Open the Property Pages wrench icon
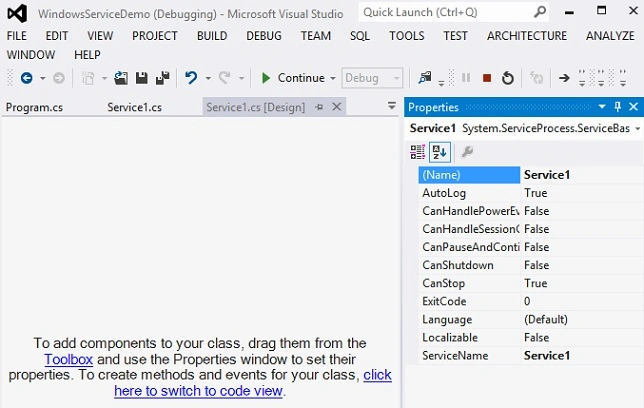 coord(467,152)
